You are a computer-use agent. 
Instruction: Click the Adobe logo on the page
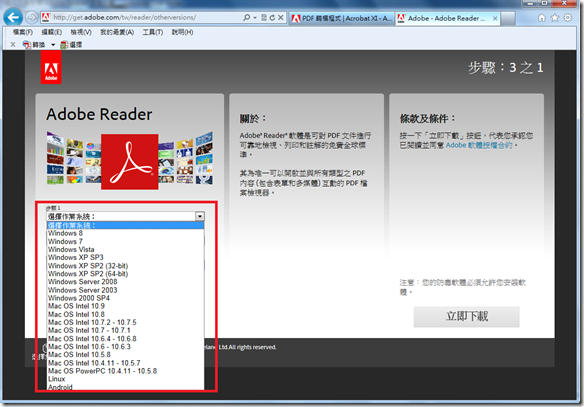pos(51,67)
